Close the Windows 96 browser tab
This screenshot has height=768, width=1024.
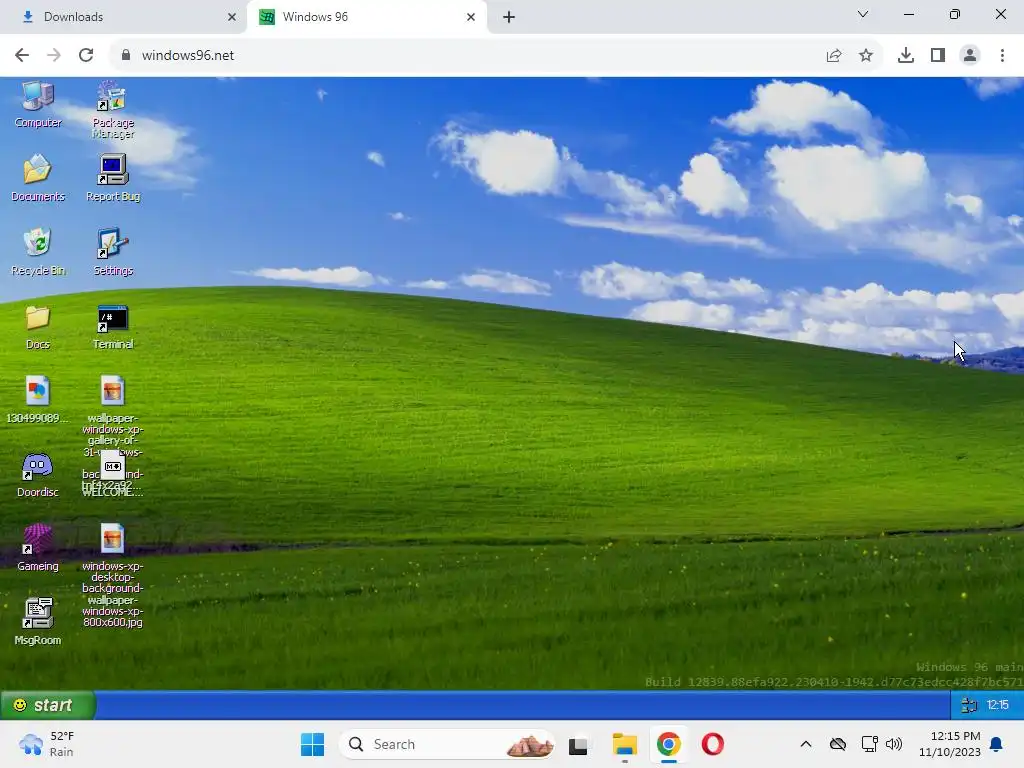click(x=471, y=17)
